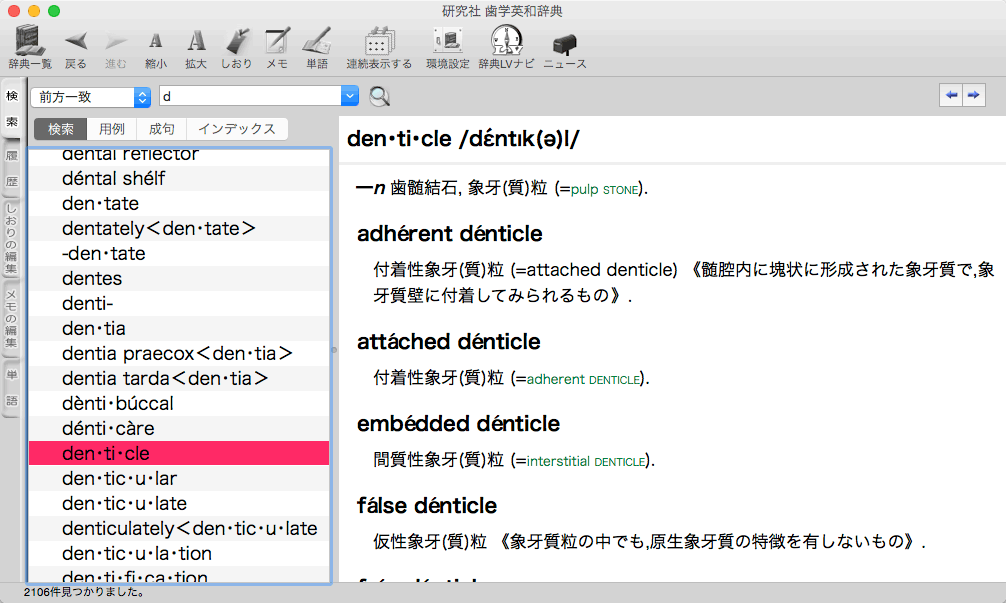The image size is (1006, 603).
Task: Click inside the search text field
Action: [248, 96]
